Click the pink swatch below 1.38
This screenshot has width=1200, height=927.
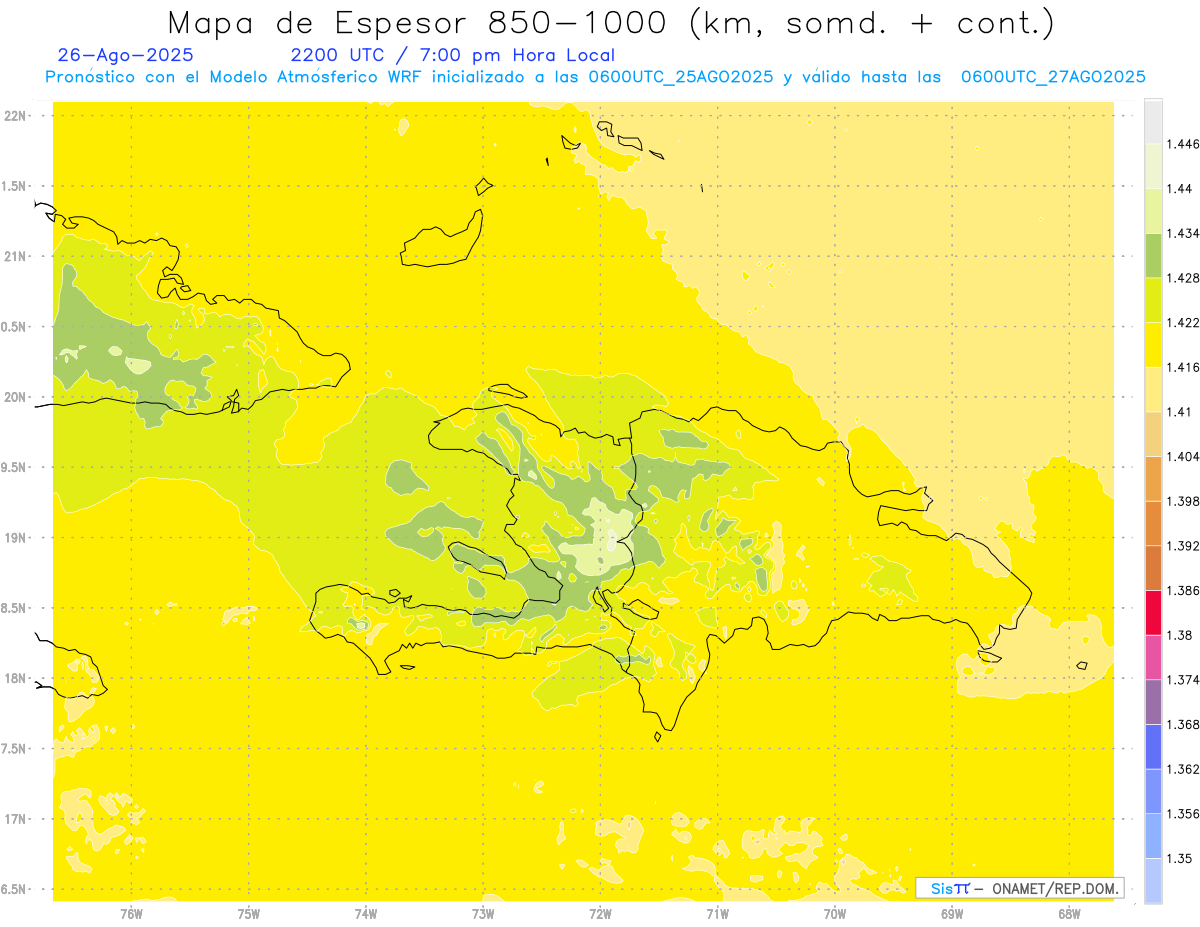click(1153, 657)
